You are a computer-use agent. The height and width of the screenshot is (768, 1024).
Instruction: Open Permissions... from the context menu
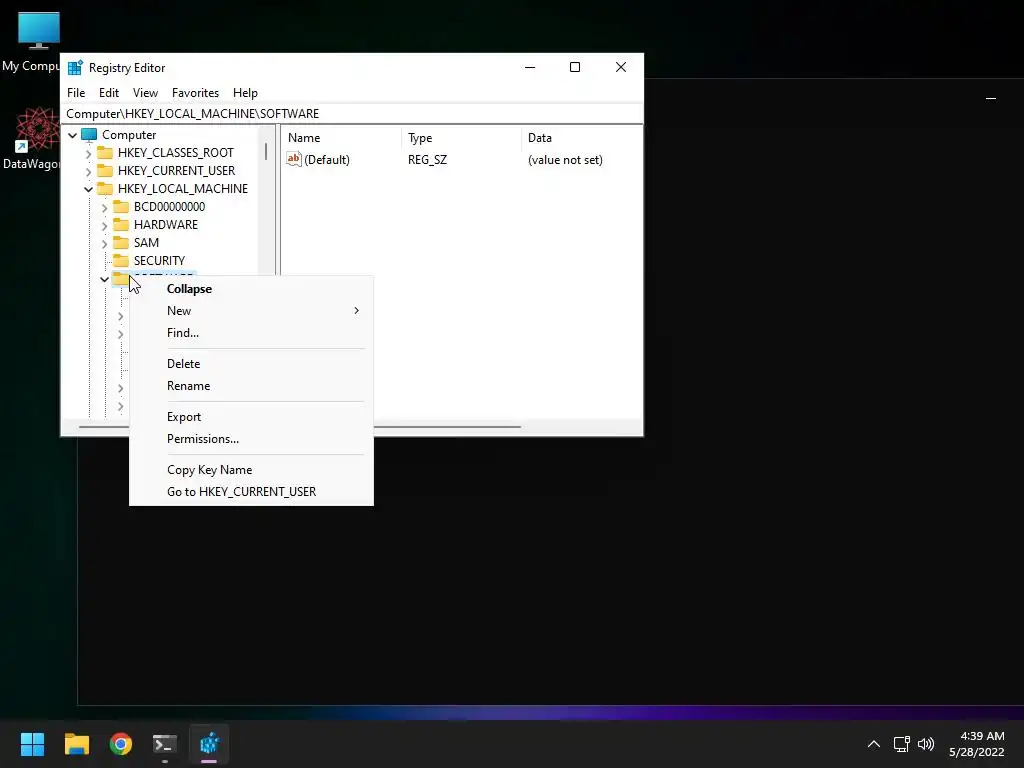(x=251, y=439)
